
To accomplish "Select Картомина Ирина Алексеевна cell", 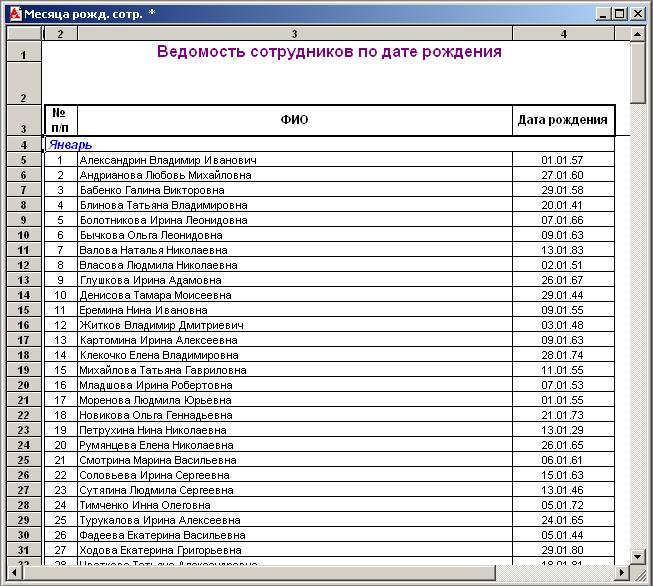I will (x=294, y=340).
